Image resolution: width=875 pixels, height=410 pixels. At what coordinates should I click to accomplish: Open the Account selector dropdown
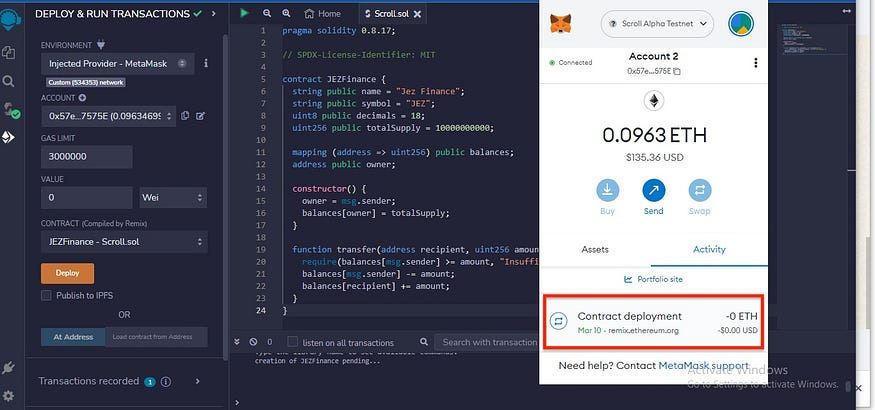click(108, 116)
